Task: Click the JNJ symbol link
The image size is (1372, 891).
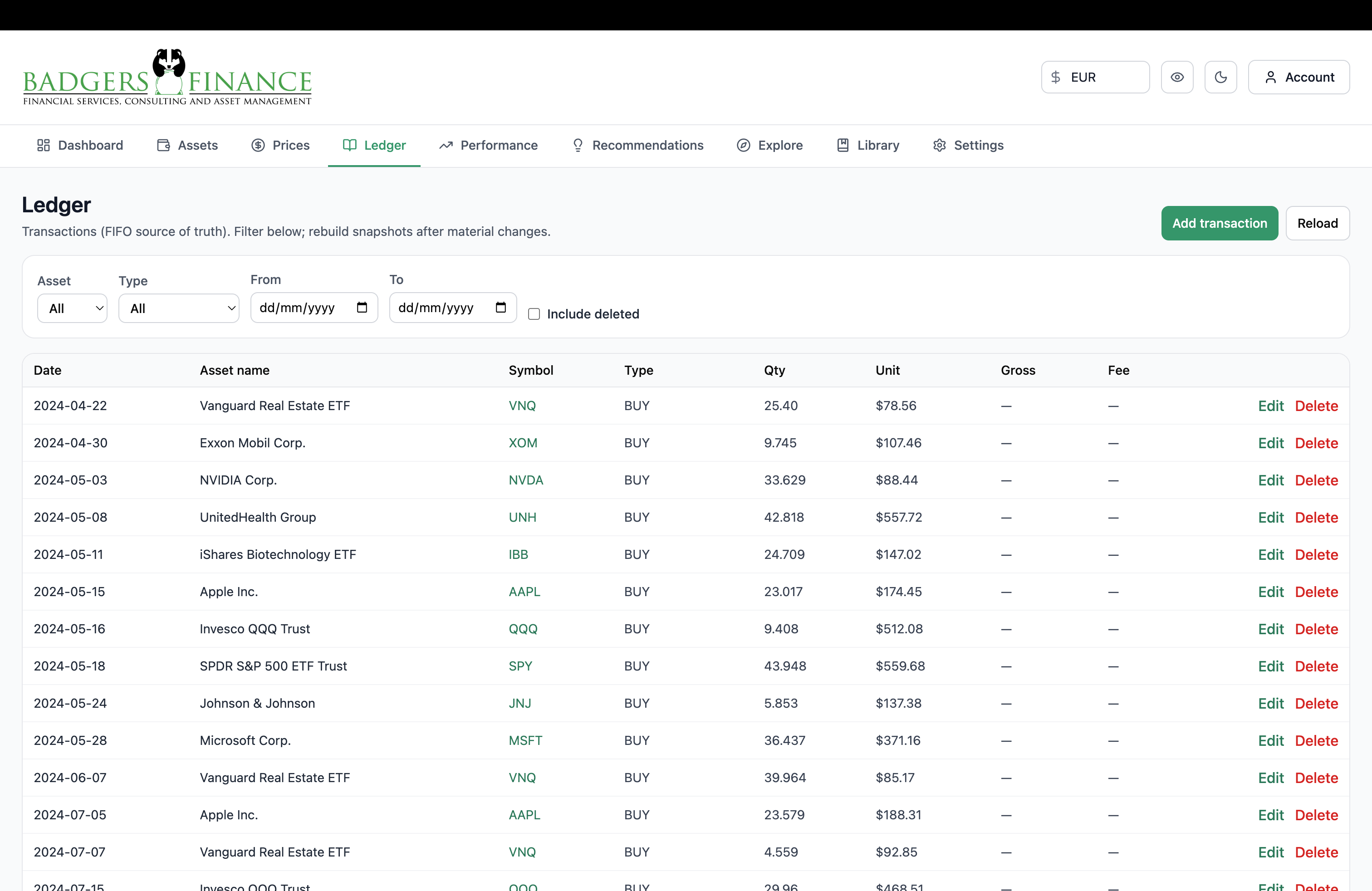Action: click(x=519, y=703)
